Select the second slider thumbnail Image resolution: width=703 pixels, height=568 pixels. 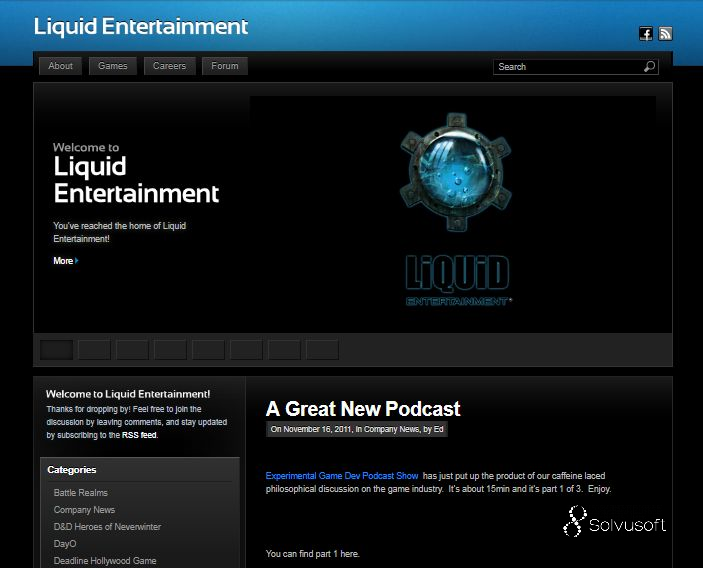[x=94, y=350]
